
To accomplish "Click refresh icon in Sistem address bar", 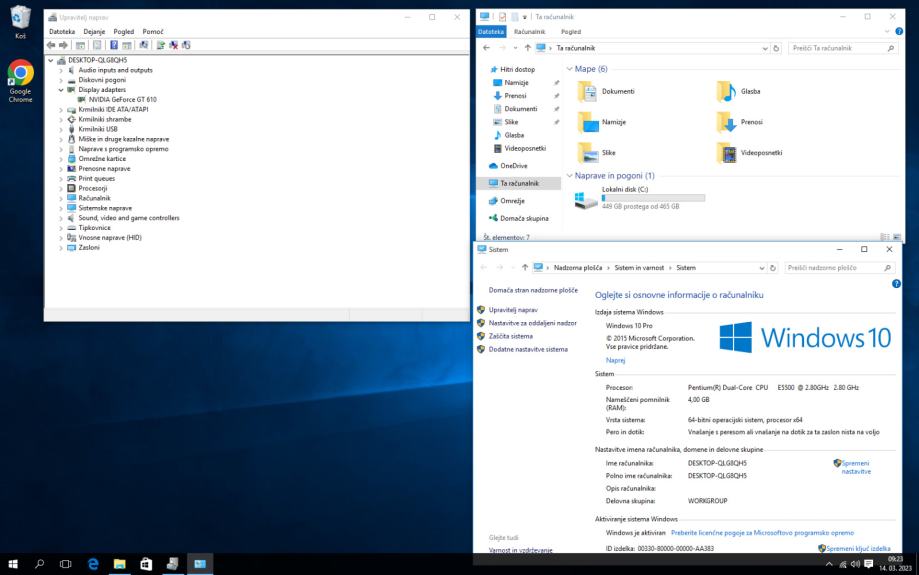I will pyautogui.click(x=773, y=268).
